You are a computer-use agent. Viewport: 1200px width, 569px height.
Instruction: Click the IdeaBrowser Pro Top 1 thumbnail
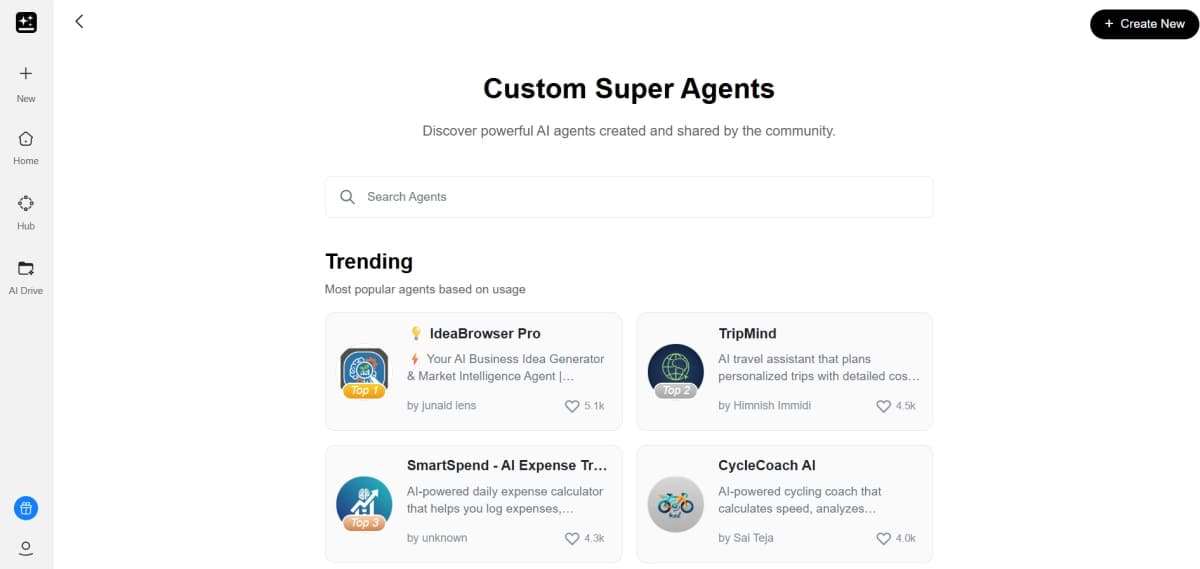tap(364, 372)
